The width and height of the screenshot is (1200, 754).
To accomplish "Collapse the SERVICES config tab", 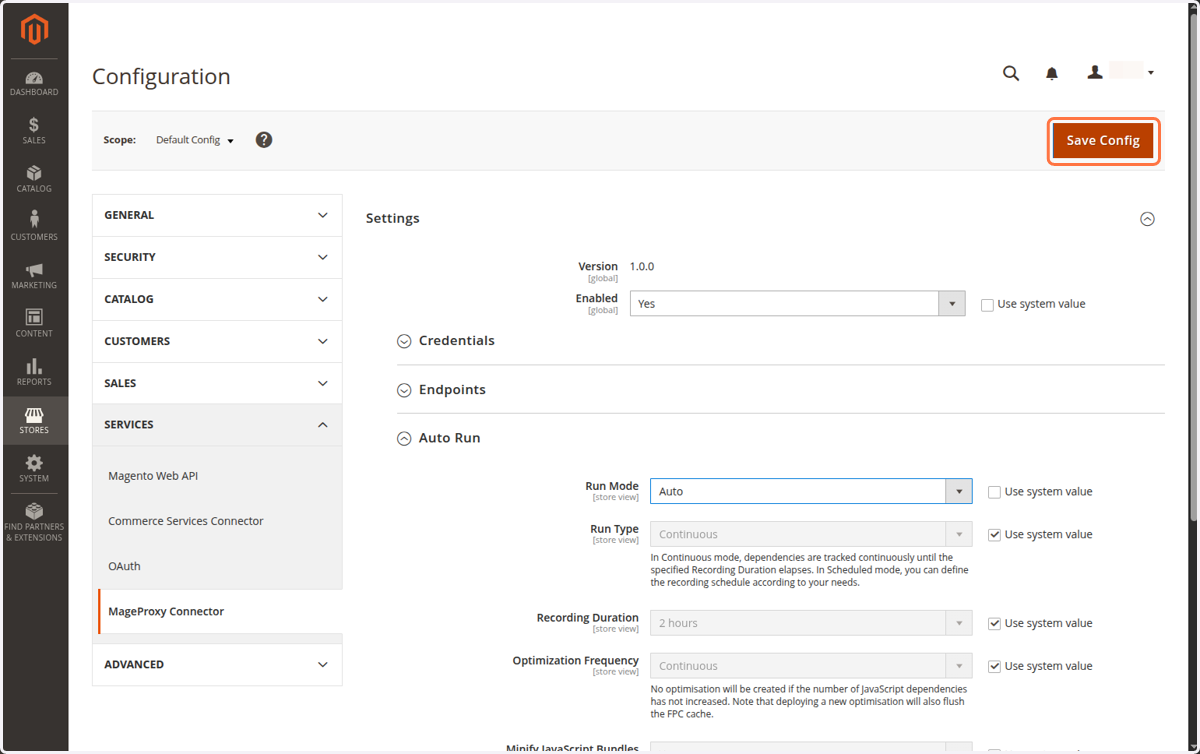I will pos(217,425).
